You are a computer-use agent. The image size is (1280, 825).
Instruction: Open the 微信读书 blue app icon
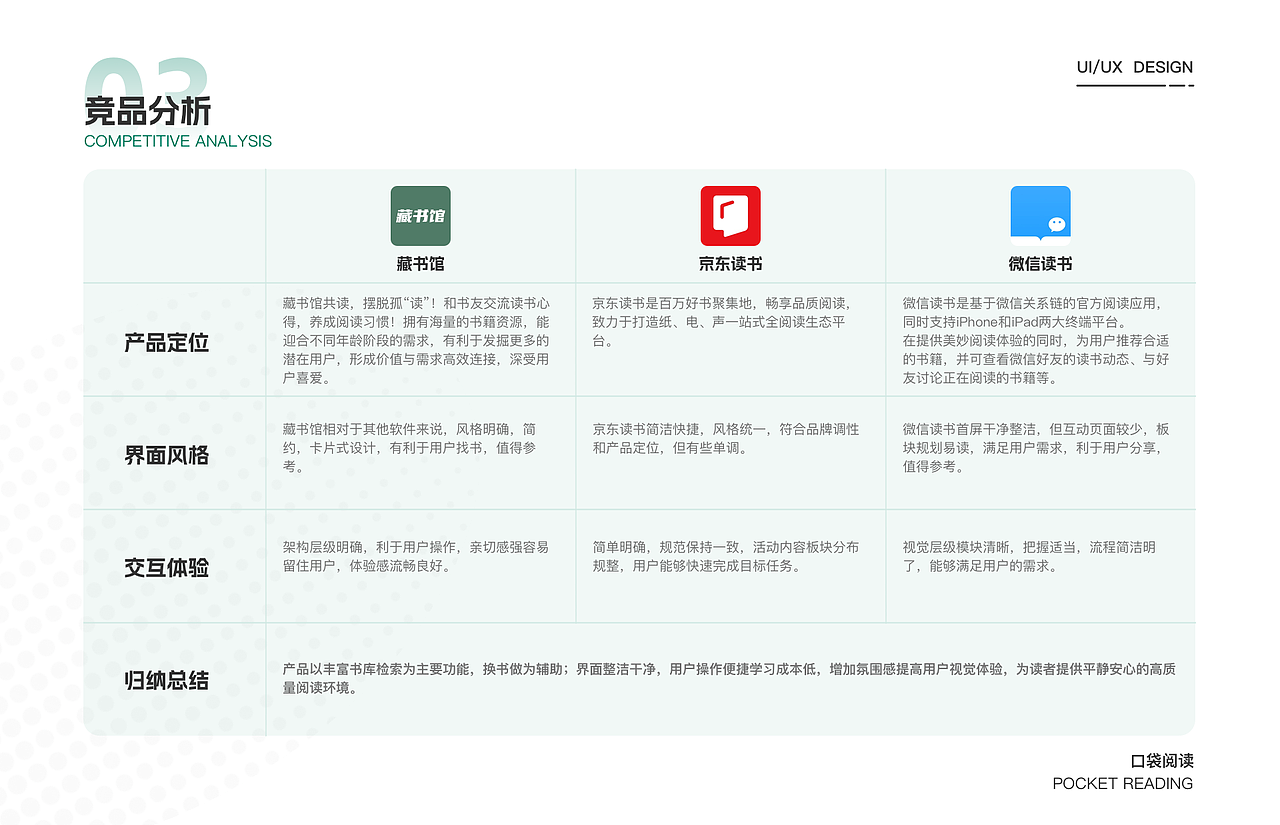point(1040,213)
